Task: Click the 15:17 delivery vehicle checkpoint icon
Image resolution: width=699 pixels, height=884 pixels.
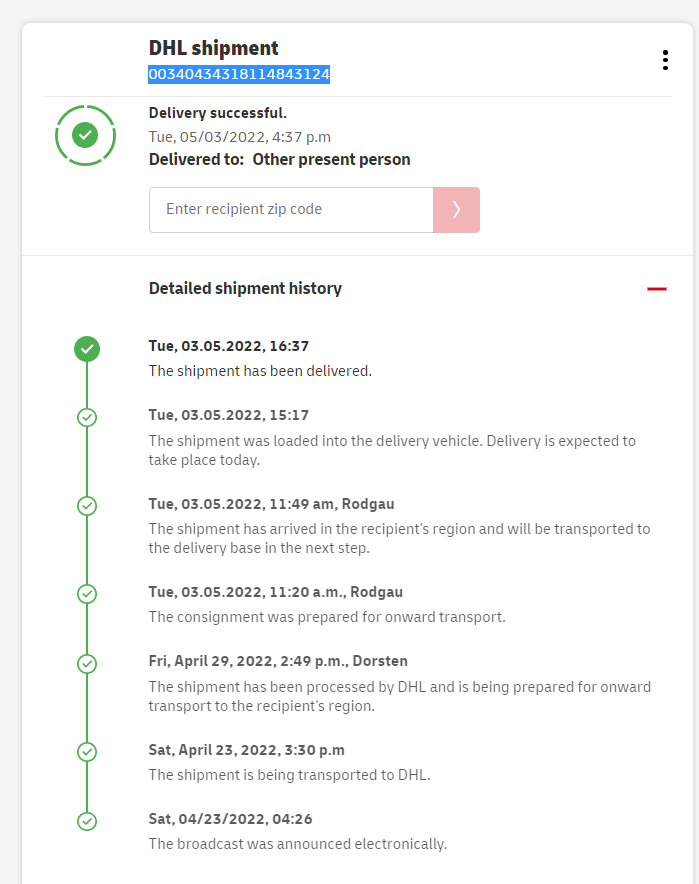Action: (87, 417)
